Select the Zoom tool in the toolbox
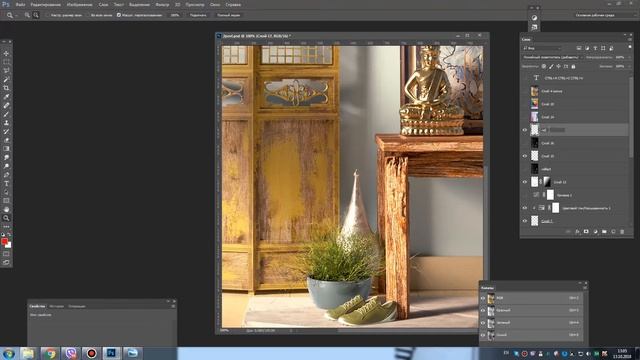Image resolution: width=640 pixels, height=360 pixels. click(6, 218)
